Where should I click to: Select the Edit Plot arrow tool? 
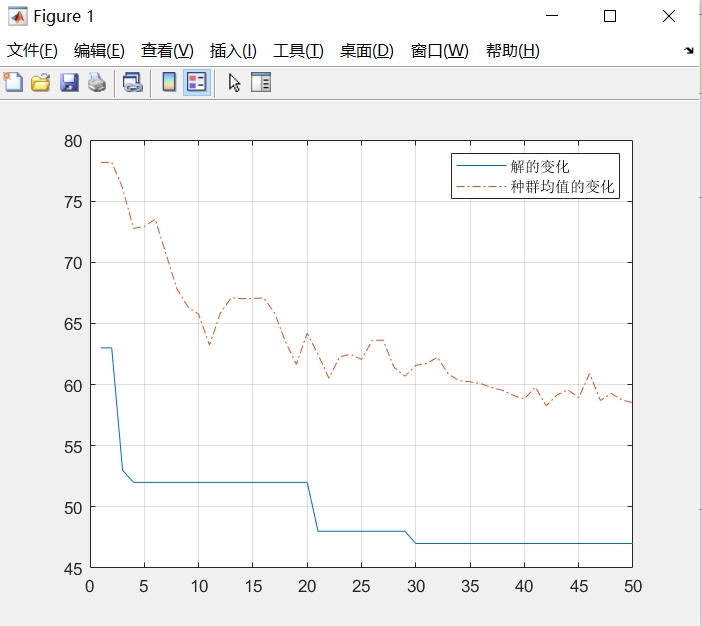(234, 83)
